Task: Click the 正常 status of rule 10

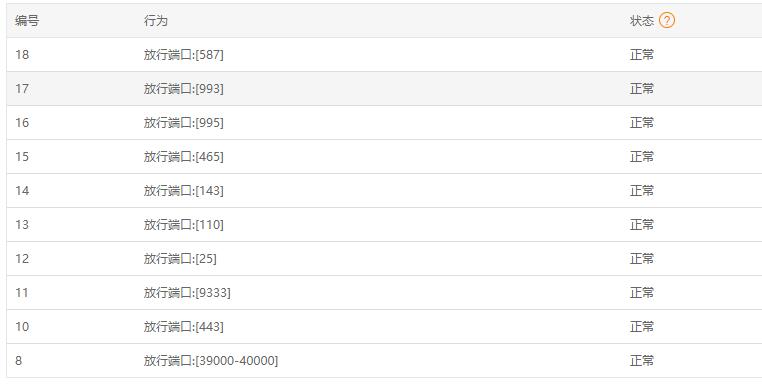Action: click(x=642, y=327)
